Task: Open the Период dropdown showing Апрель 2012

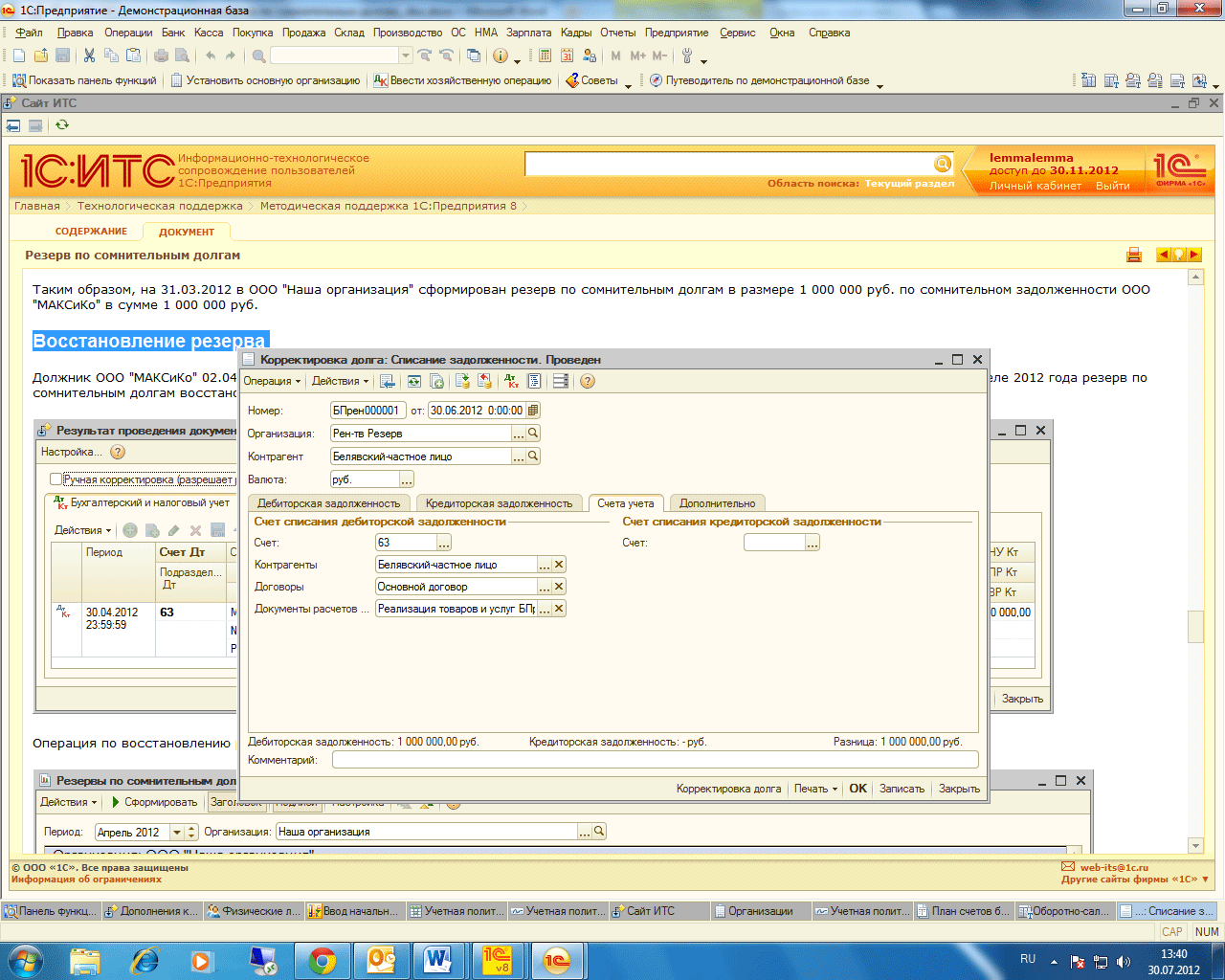Action: [176, 833]
